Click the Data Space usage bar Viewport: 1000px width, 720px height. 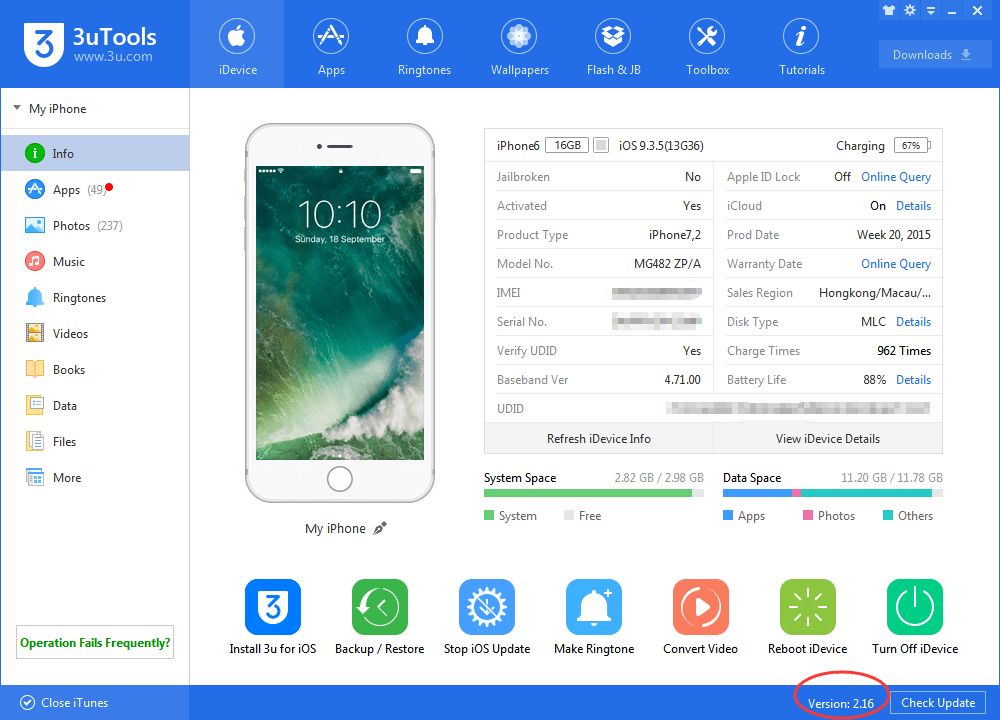click(834, 493)
